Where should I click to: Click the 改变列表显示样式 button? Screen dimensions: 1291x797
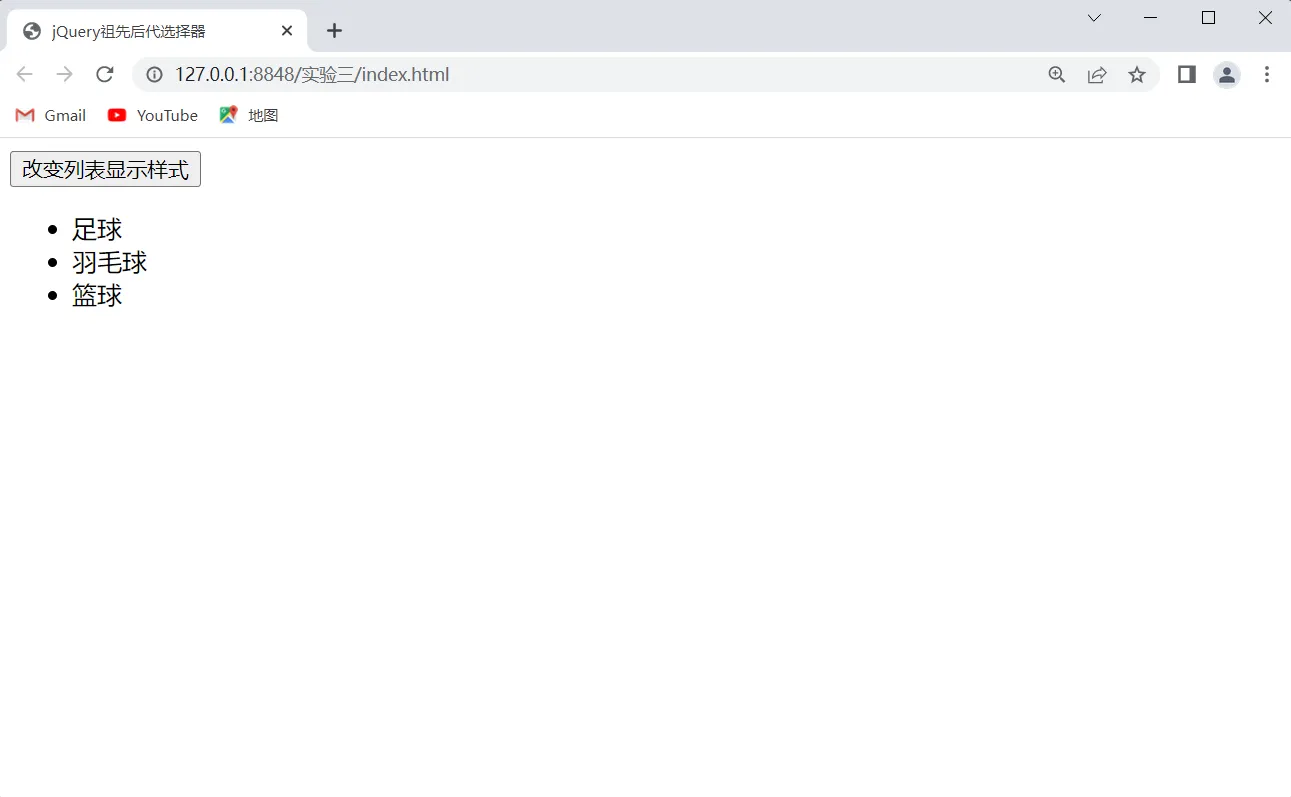pos(105,169)
